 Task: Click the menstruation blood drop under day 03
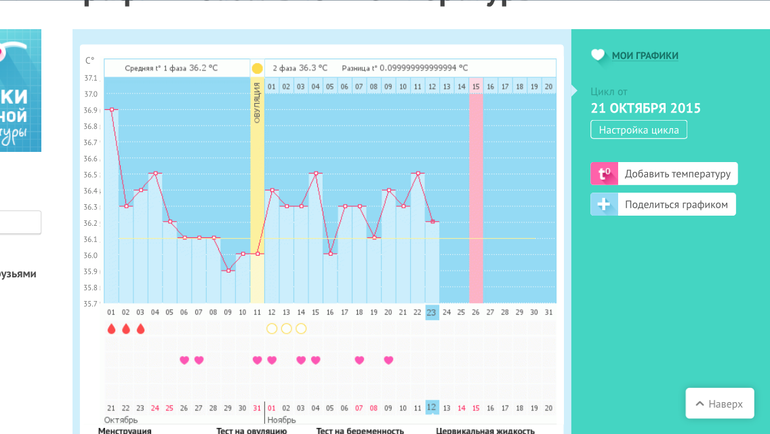coord(140,328)
